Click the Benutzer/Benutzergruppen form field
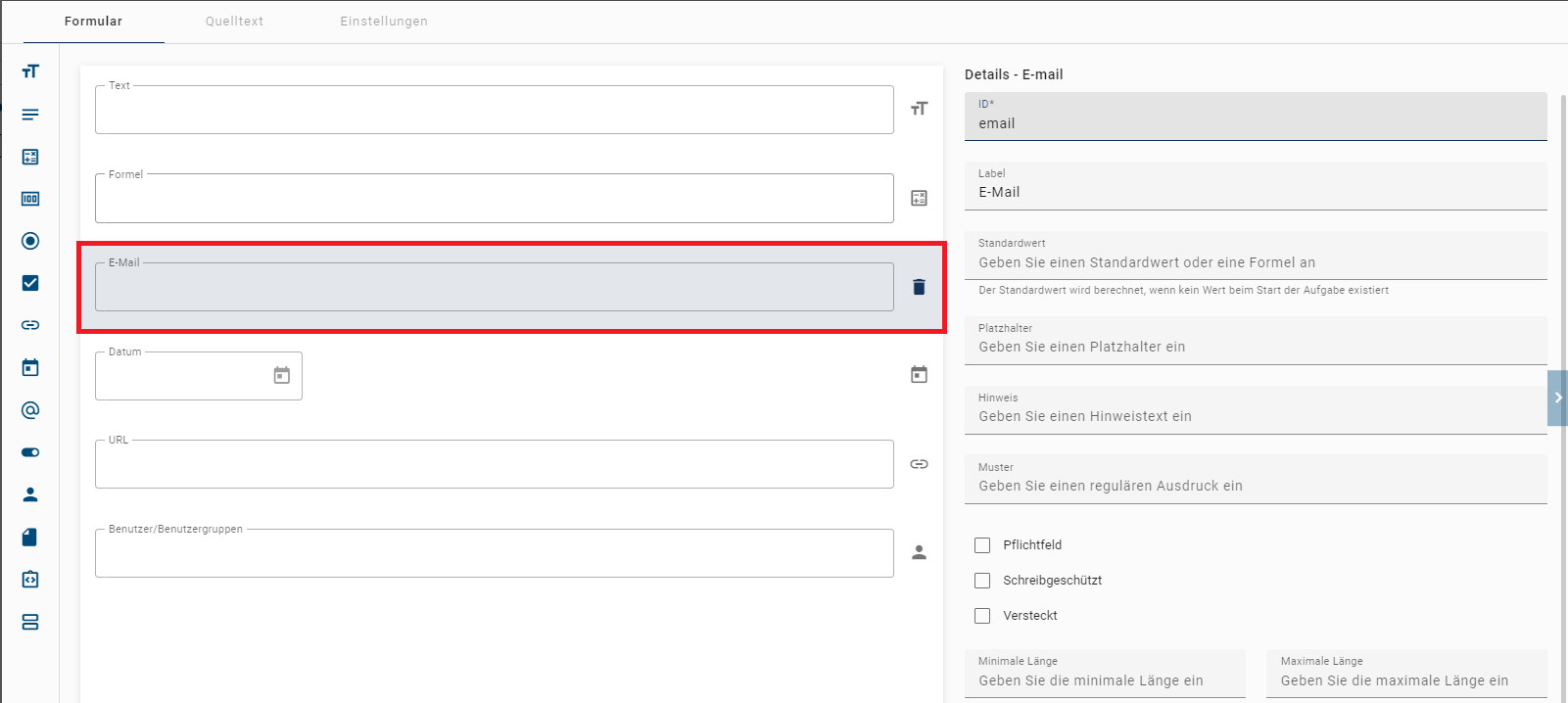The height and width of the screenshot is (703, 1568). (494, 554)
